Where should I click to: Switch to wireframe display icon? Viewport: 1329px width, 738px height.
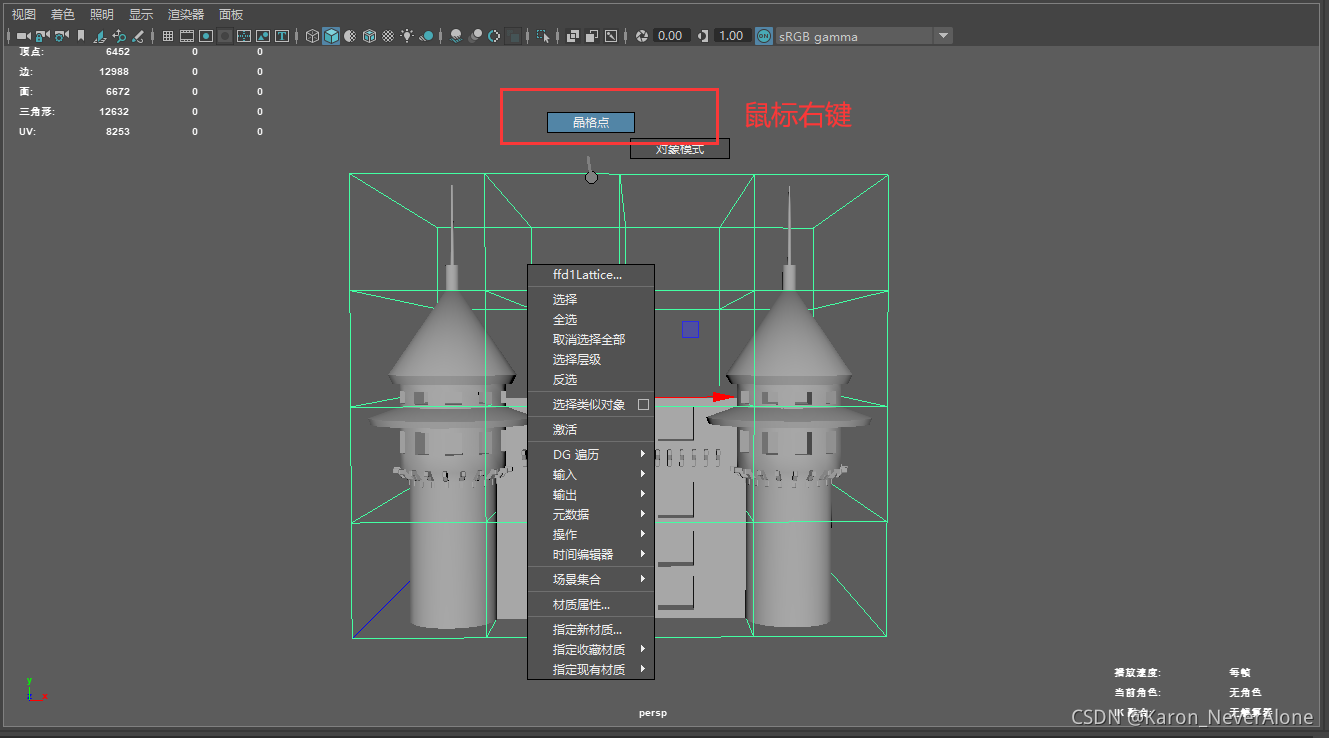312,36
